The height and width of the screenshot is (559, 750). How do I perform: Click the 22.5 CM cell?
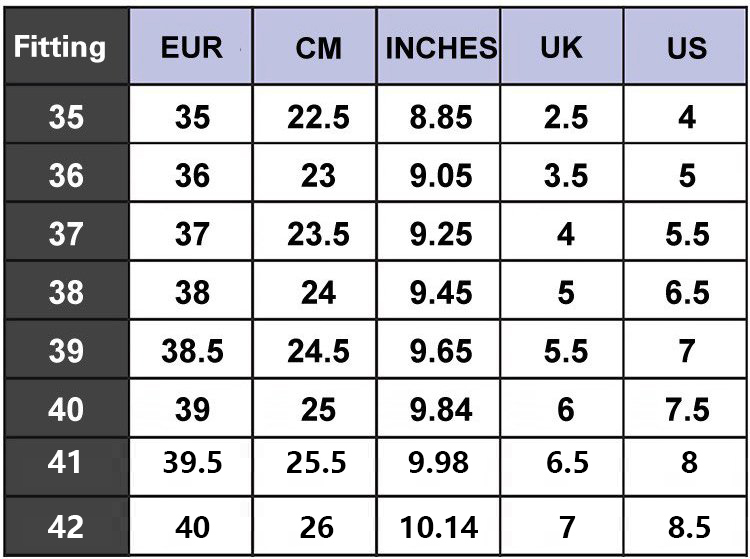tap(318, 118)
